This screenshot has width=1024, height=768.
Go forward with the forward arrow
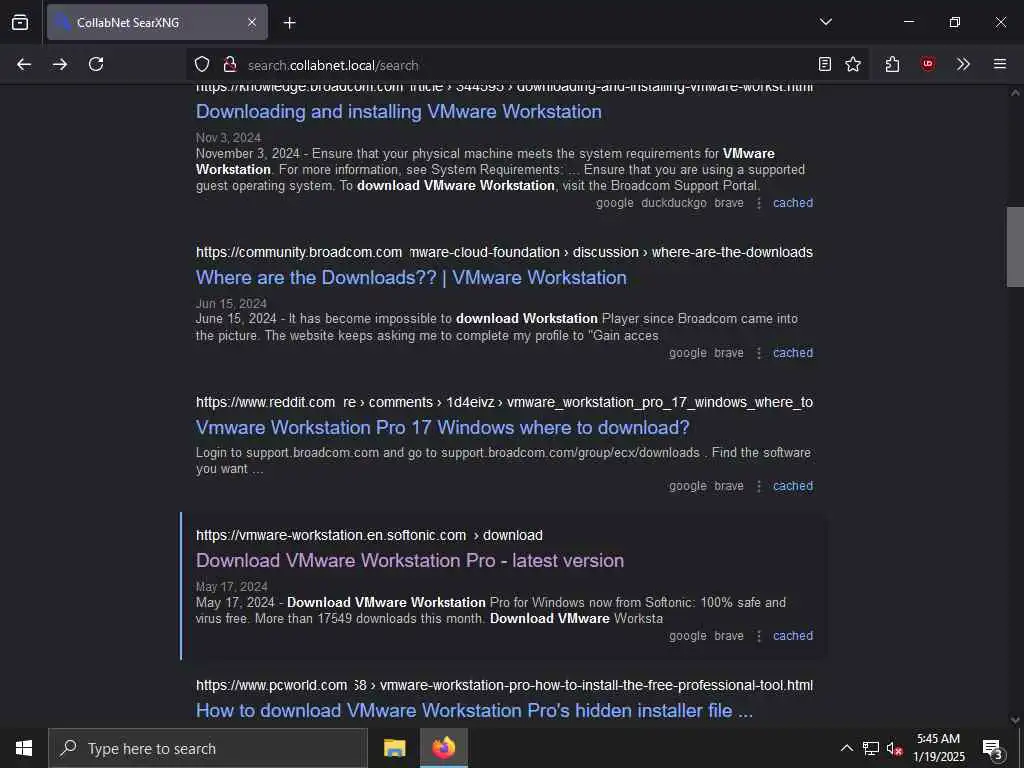pos(60,64)
